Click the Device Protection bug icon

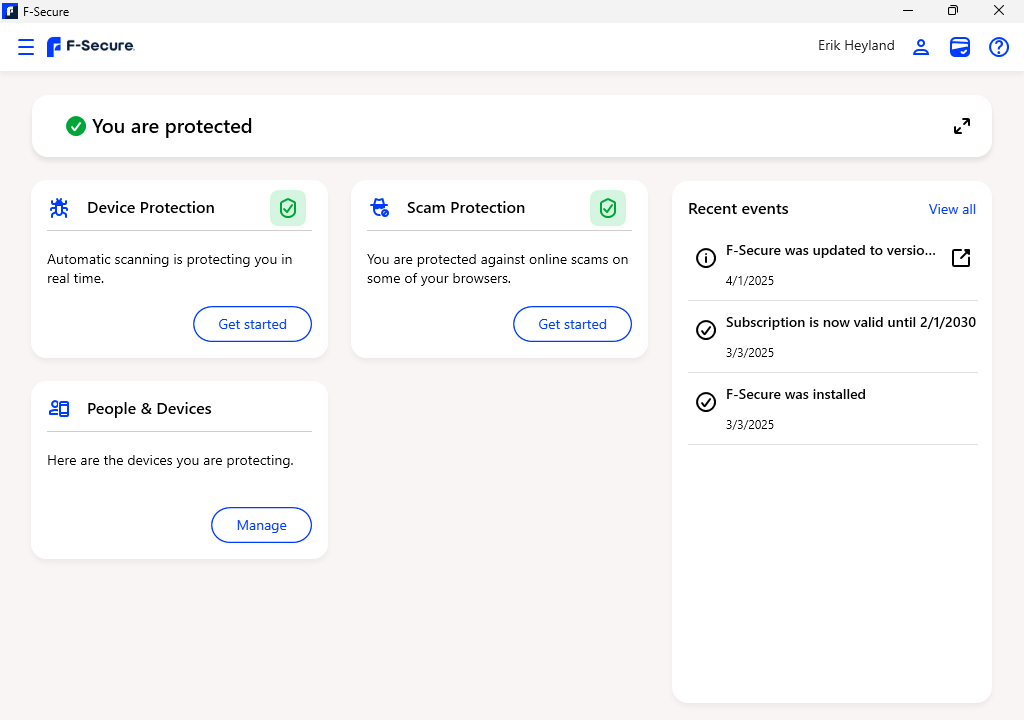coord(59,208)
